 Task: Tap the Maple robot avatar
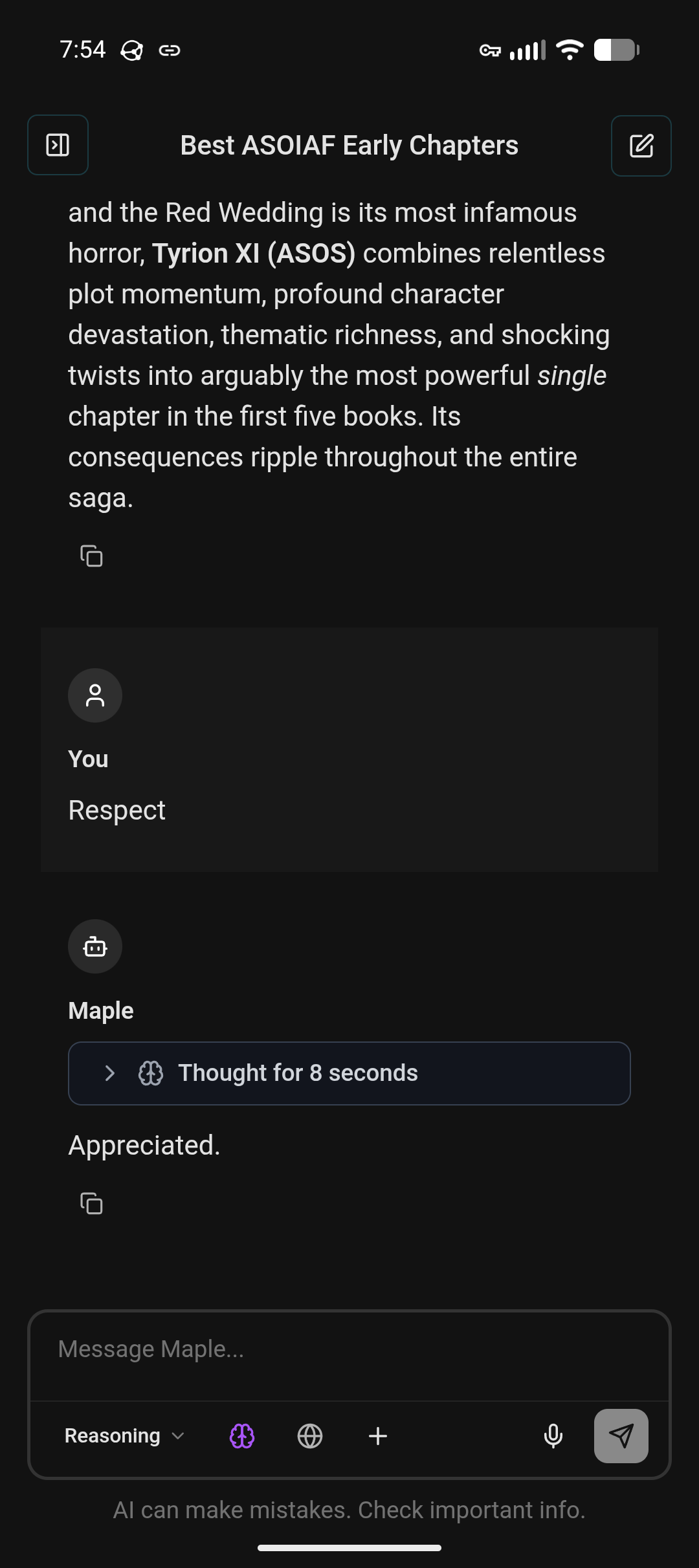95,946
